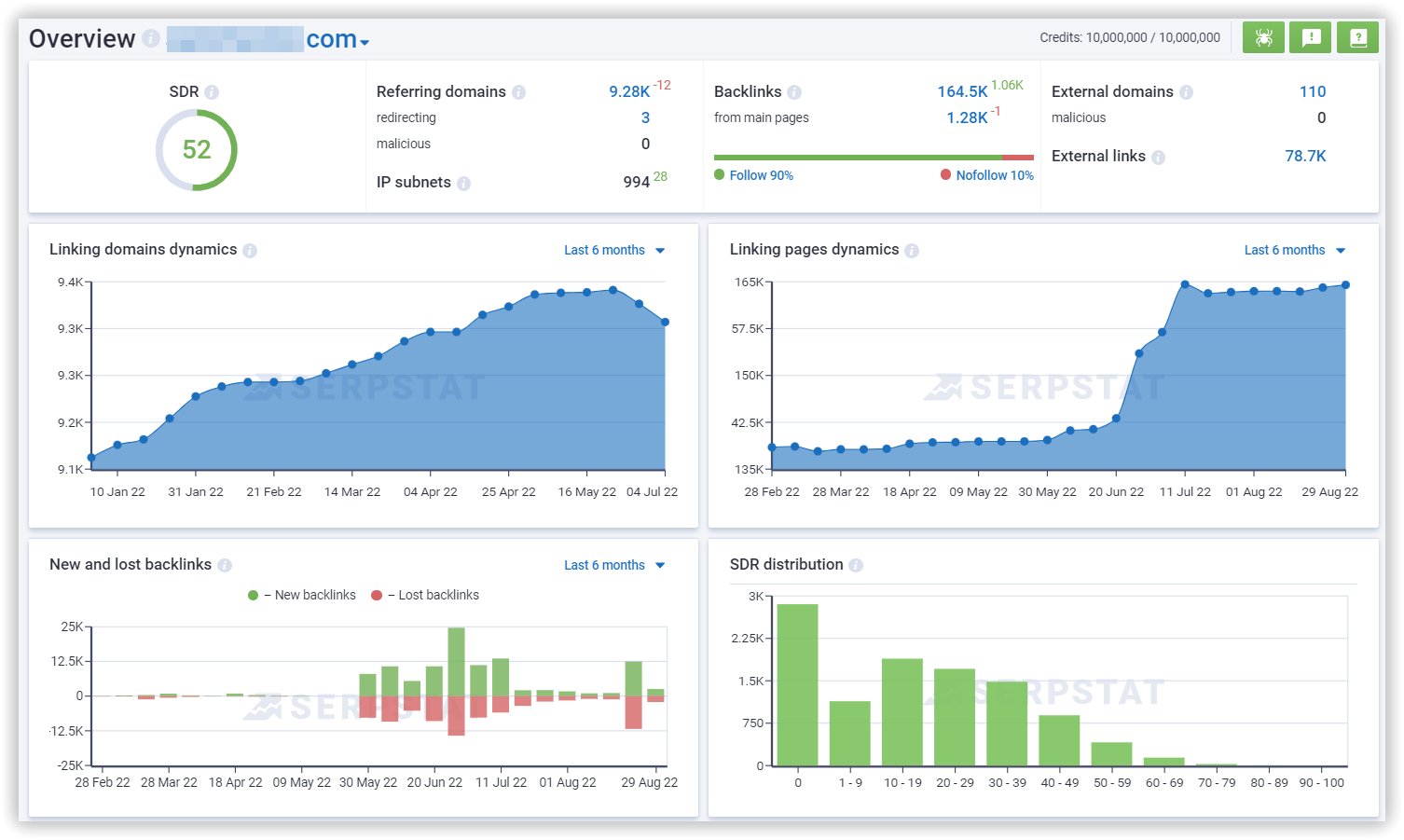Click the External links info icon
This screenshot has width=1404, height=840.
click(x=1159, y=156)
